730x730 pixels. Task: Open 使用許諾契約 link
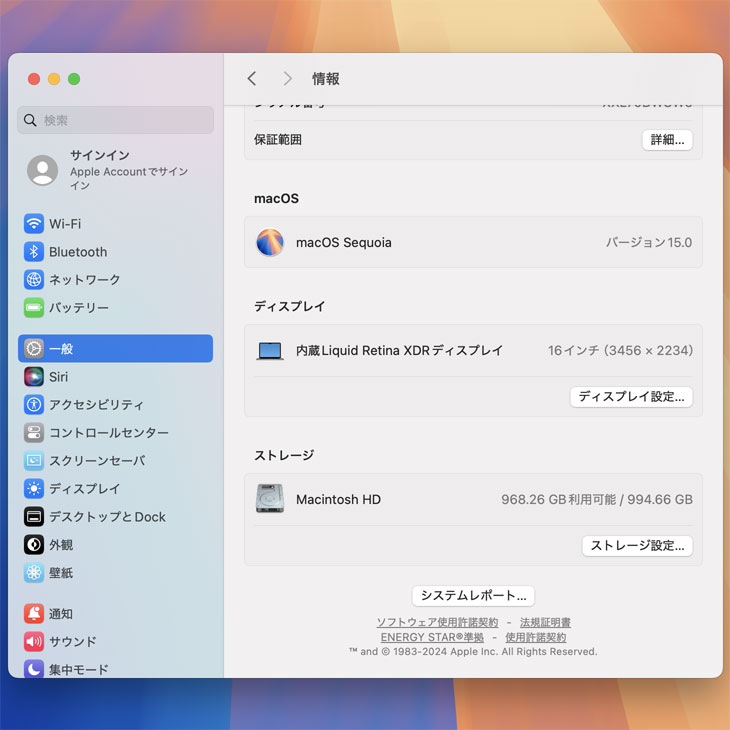[x=536, y=637]
